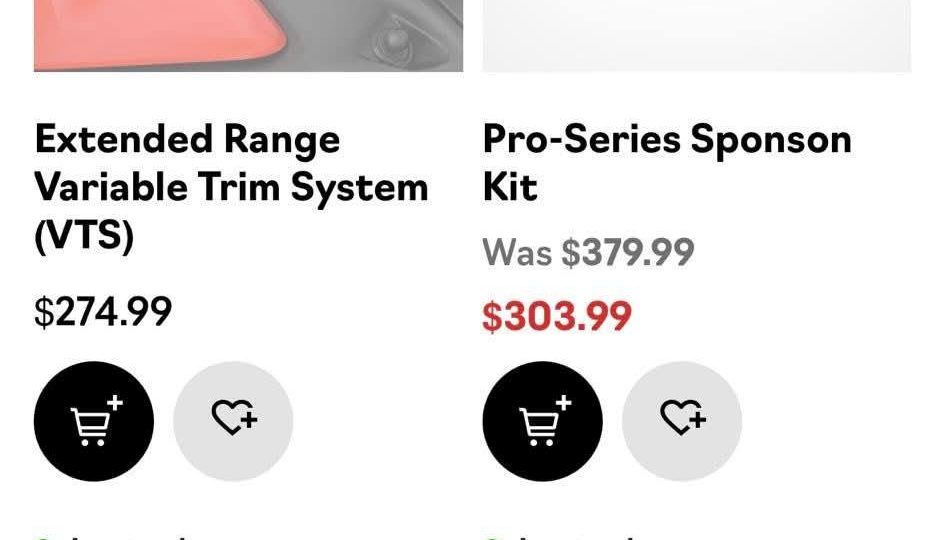
Task: Click the "(VTS)" line of the product title
Action: click(x=84, y=236)
